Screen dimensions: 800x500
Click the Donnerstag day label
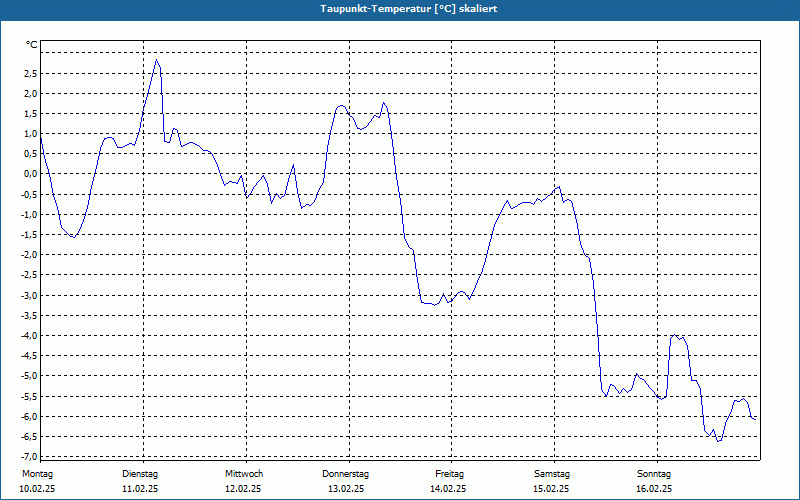point(345,474)
